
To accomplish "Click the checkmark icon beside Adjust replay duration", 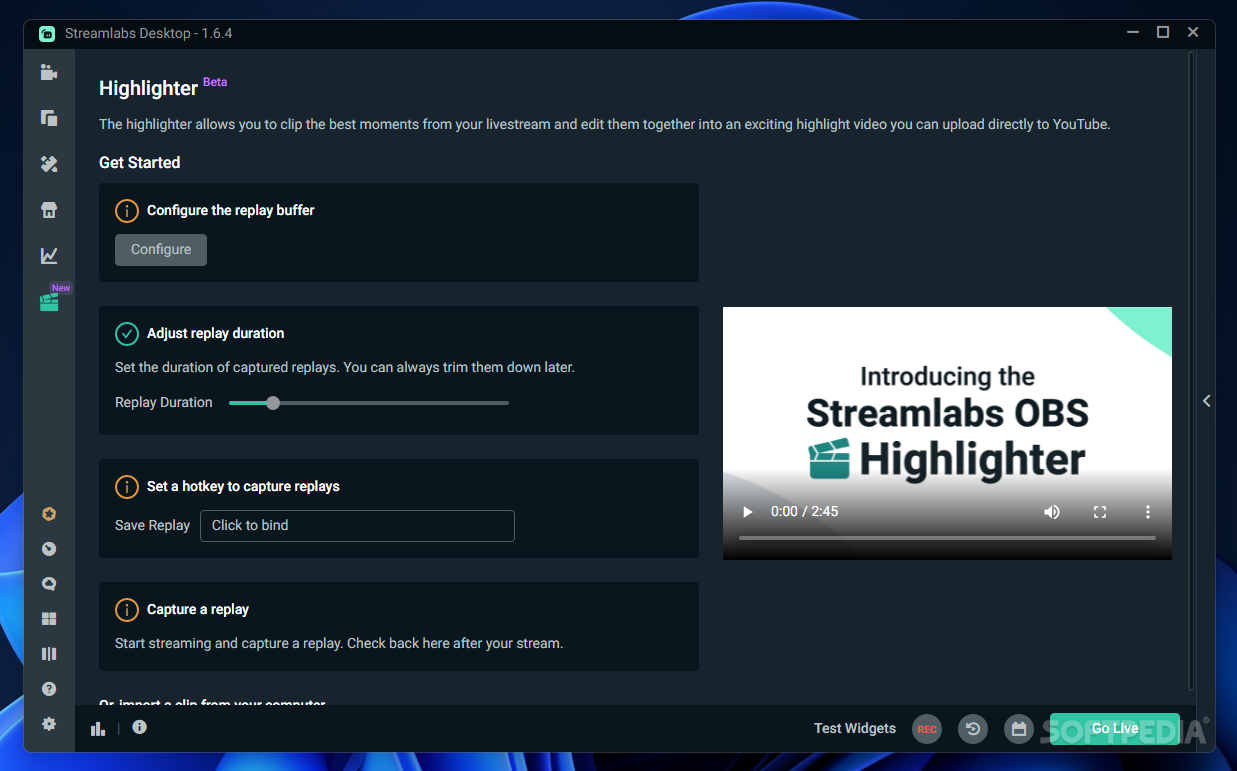I will point(127,334).
